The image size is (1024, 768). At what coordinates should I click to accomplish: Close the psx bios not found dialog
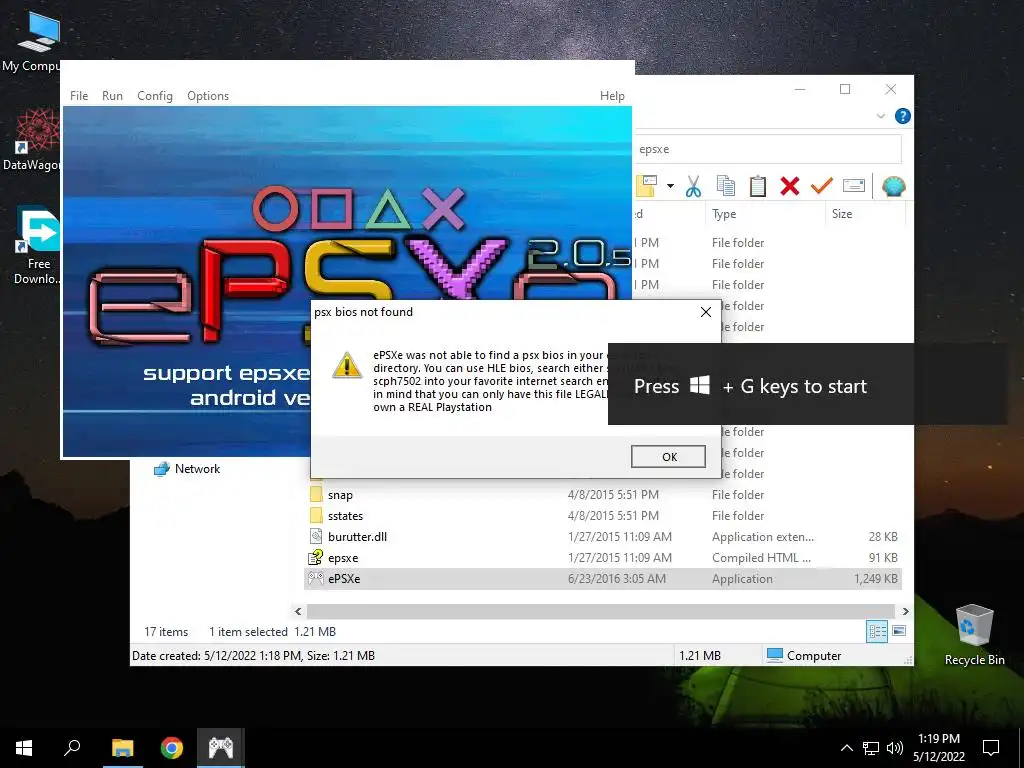pos(705,312)
